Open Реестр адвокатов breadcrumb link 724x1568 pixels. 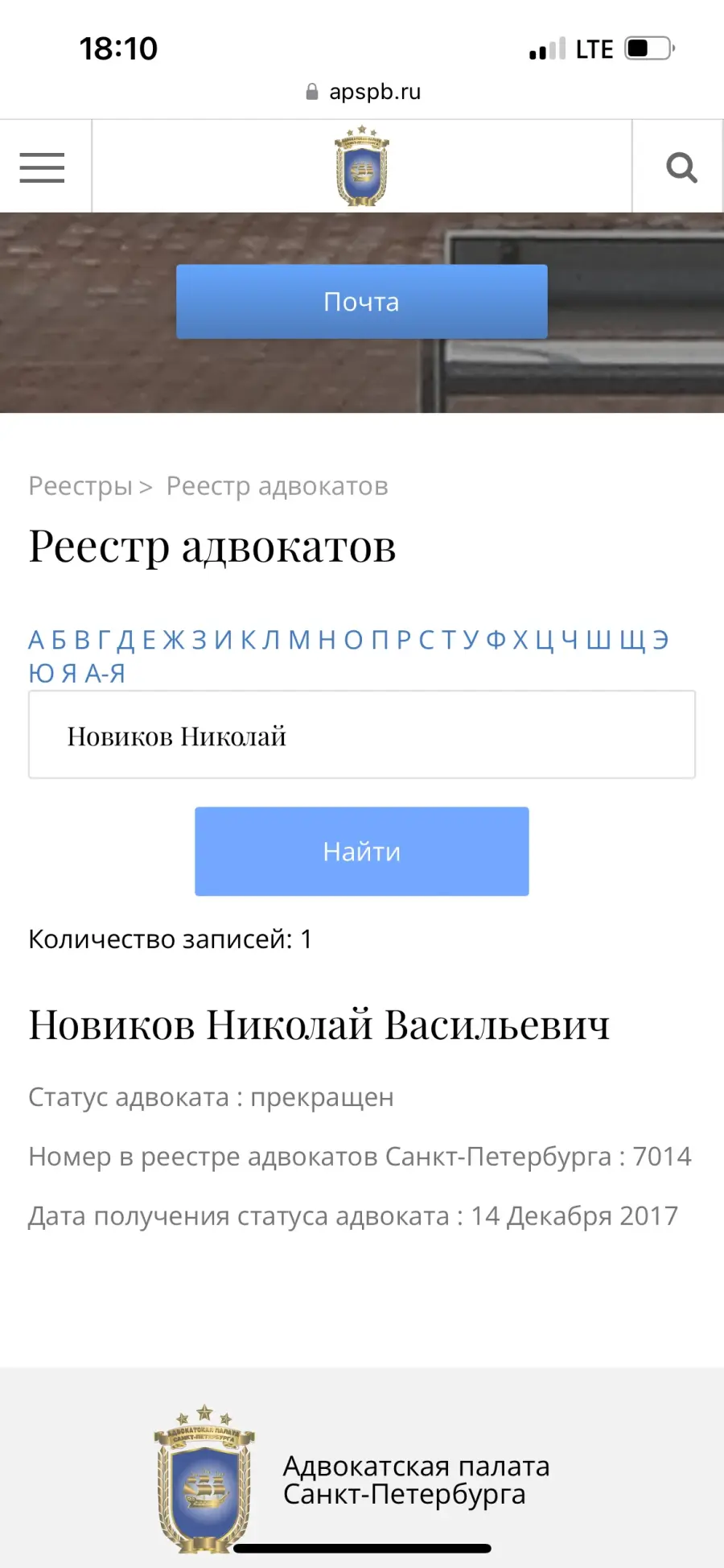click(x=278, y=486)
